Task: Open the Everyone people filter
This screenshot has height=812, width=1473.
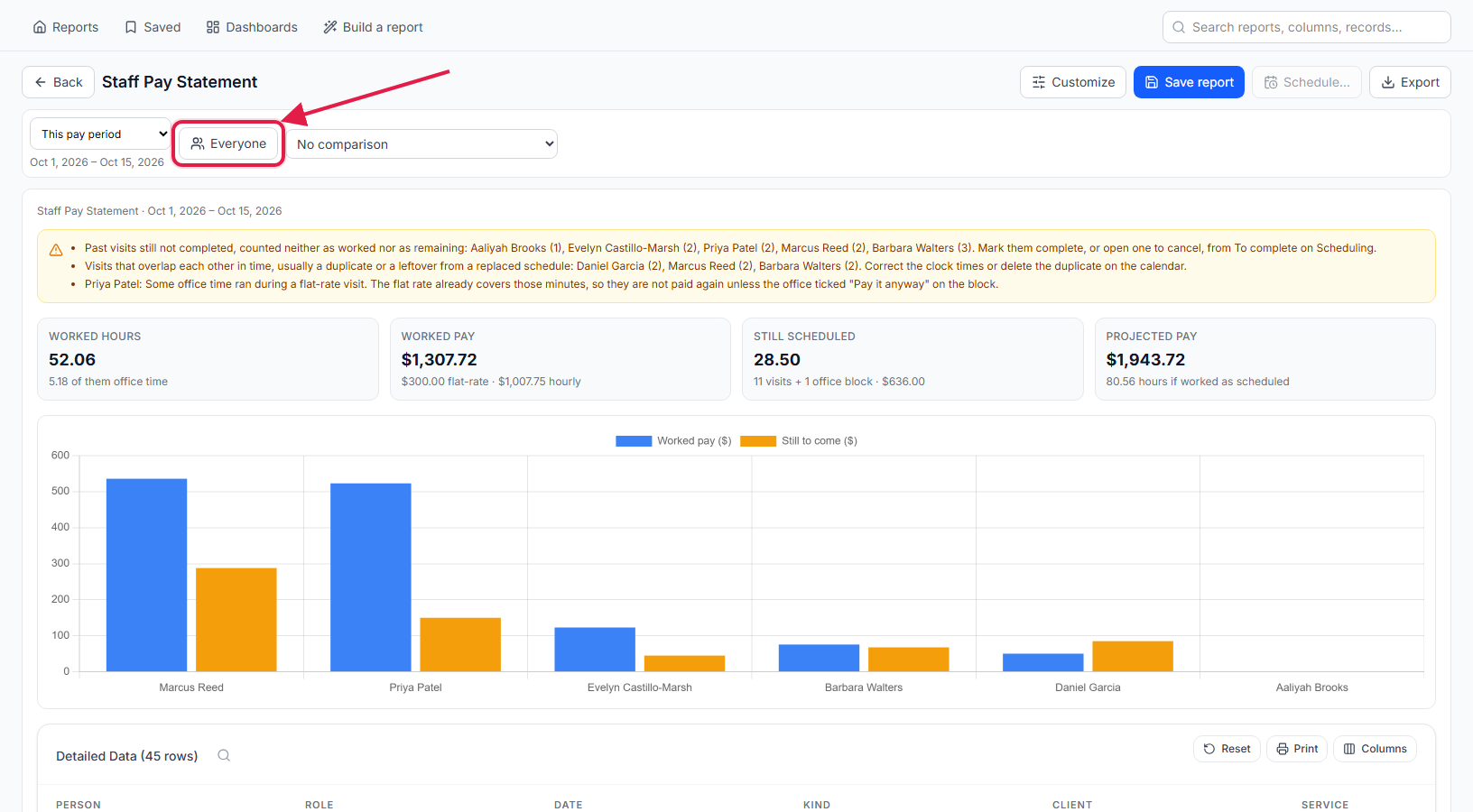Action: coord(228,143)
